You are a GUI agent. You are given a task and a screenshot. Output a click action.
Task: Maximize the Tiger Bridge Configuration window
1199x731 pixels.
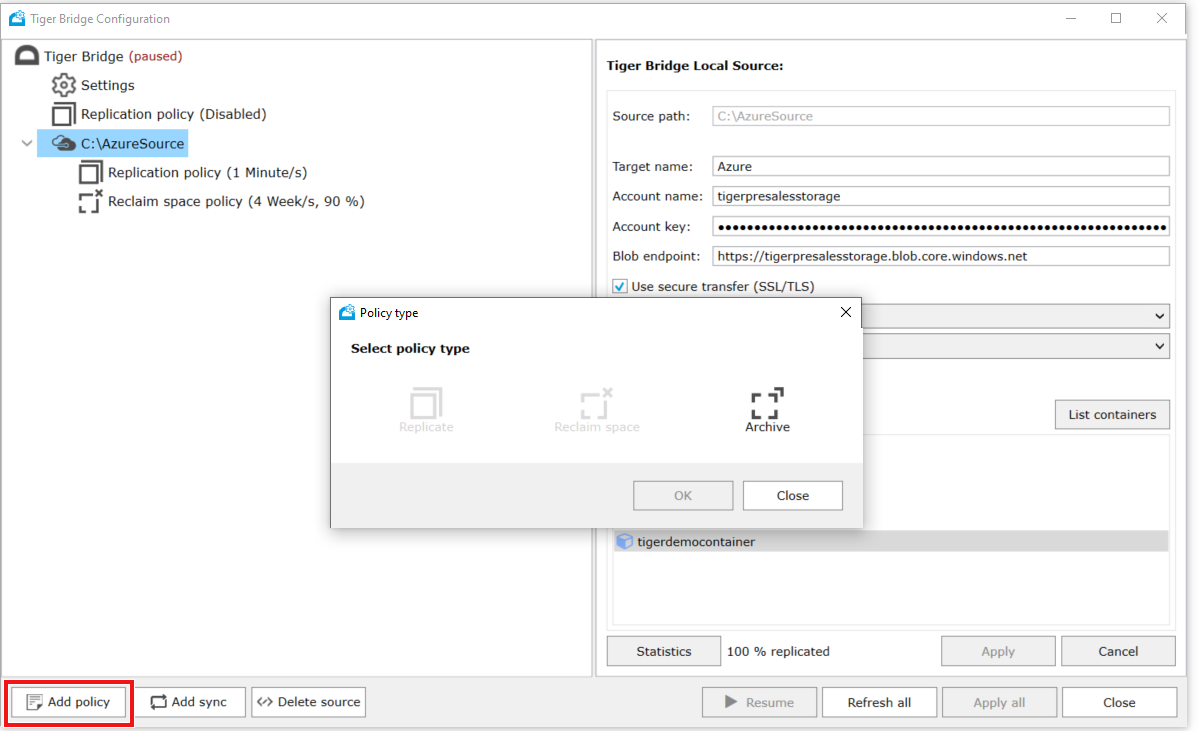[x=1116, y=18]
